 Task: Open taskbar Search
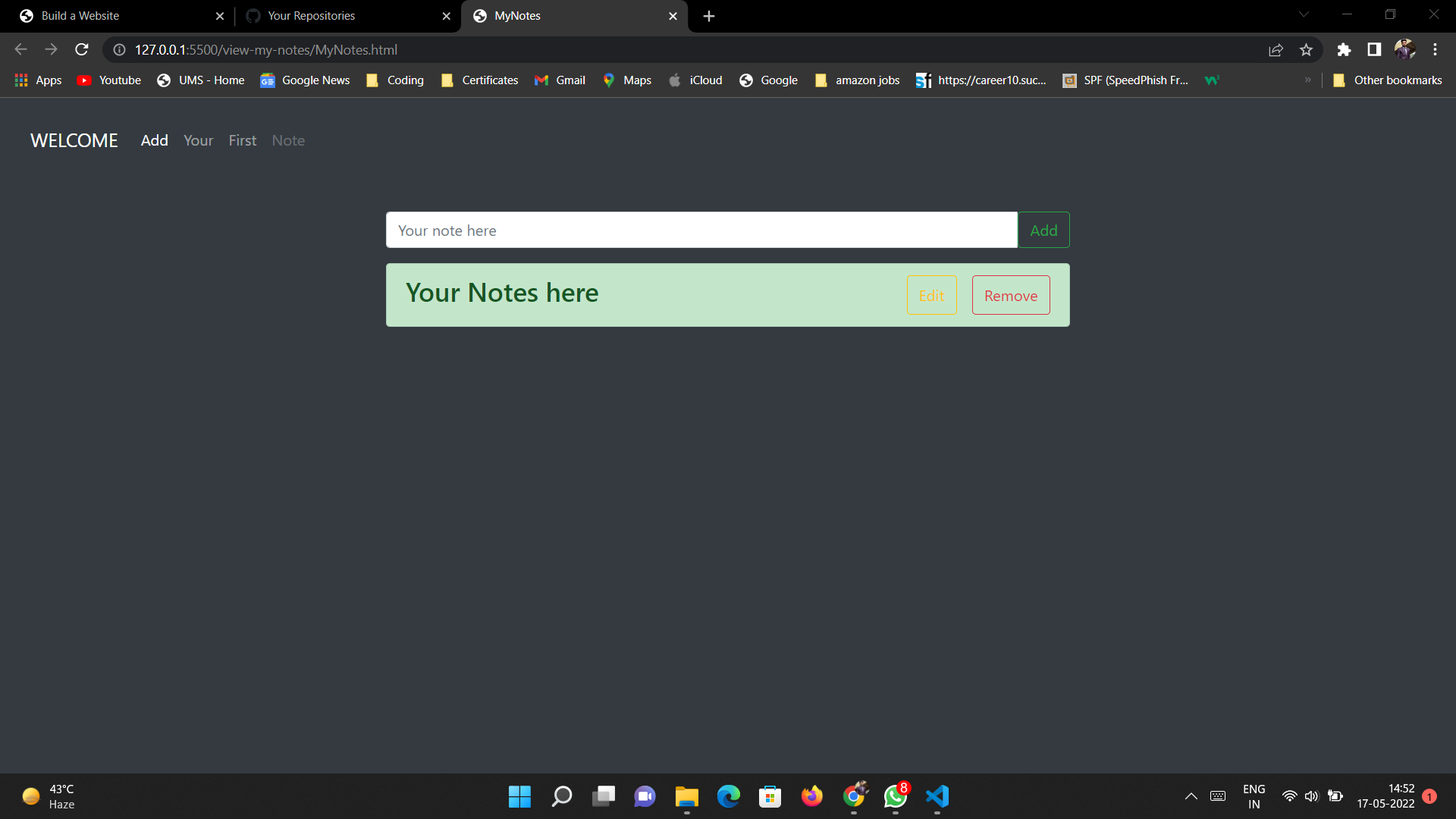pyautogui.click(x=561, y=796)
